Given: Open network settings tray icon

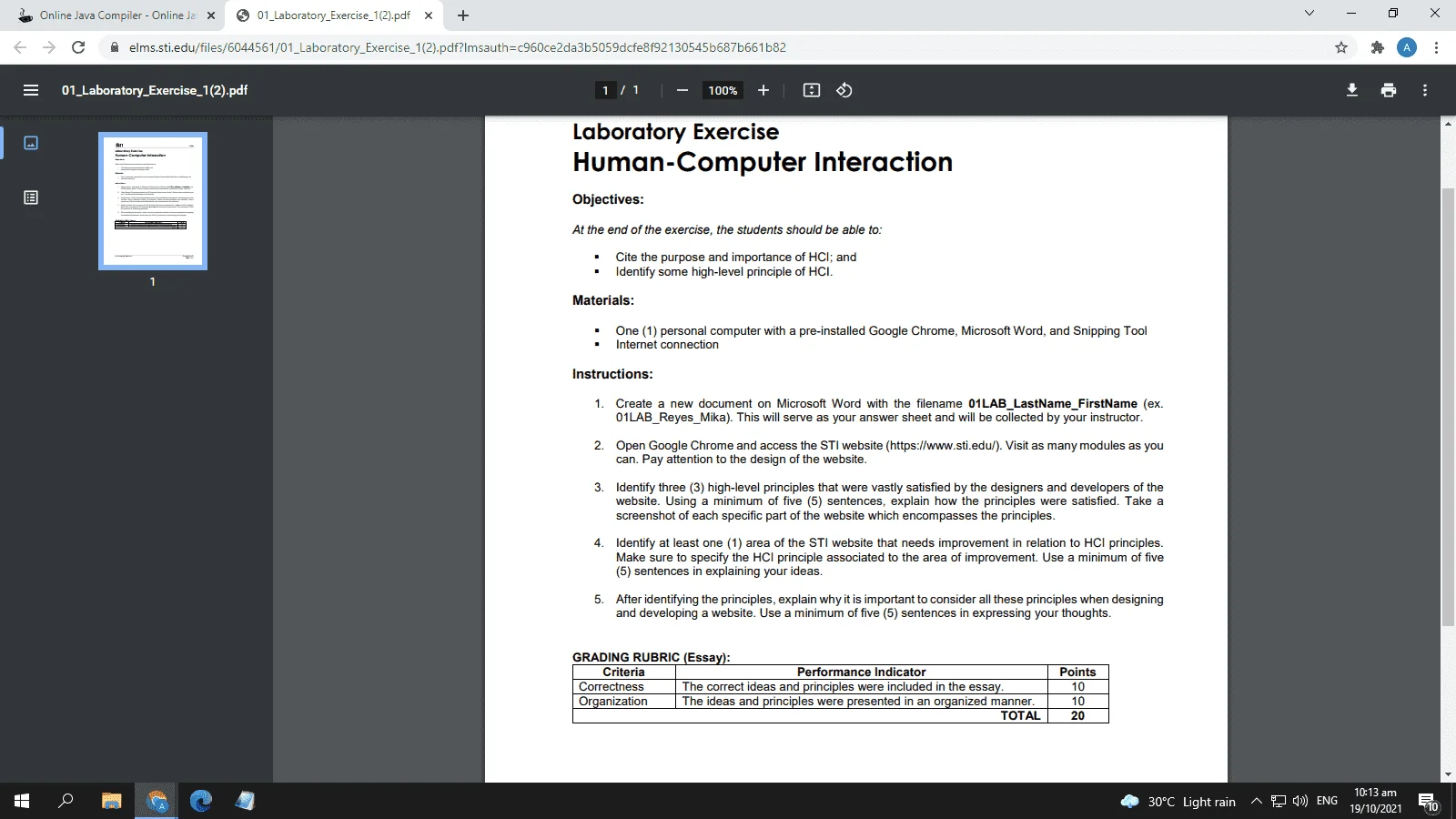Looking at the screenshot, I should pyautogui.click(x=1279, y=801).
